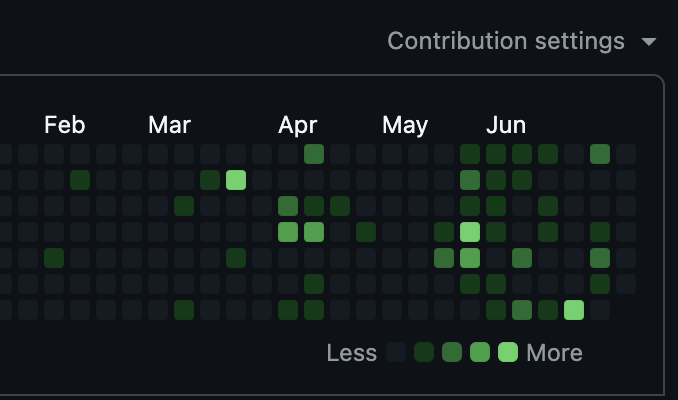Click the Mar month label
Viewport: 678px width, 400px height.
(169, 125)
